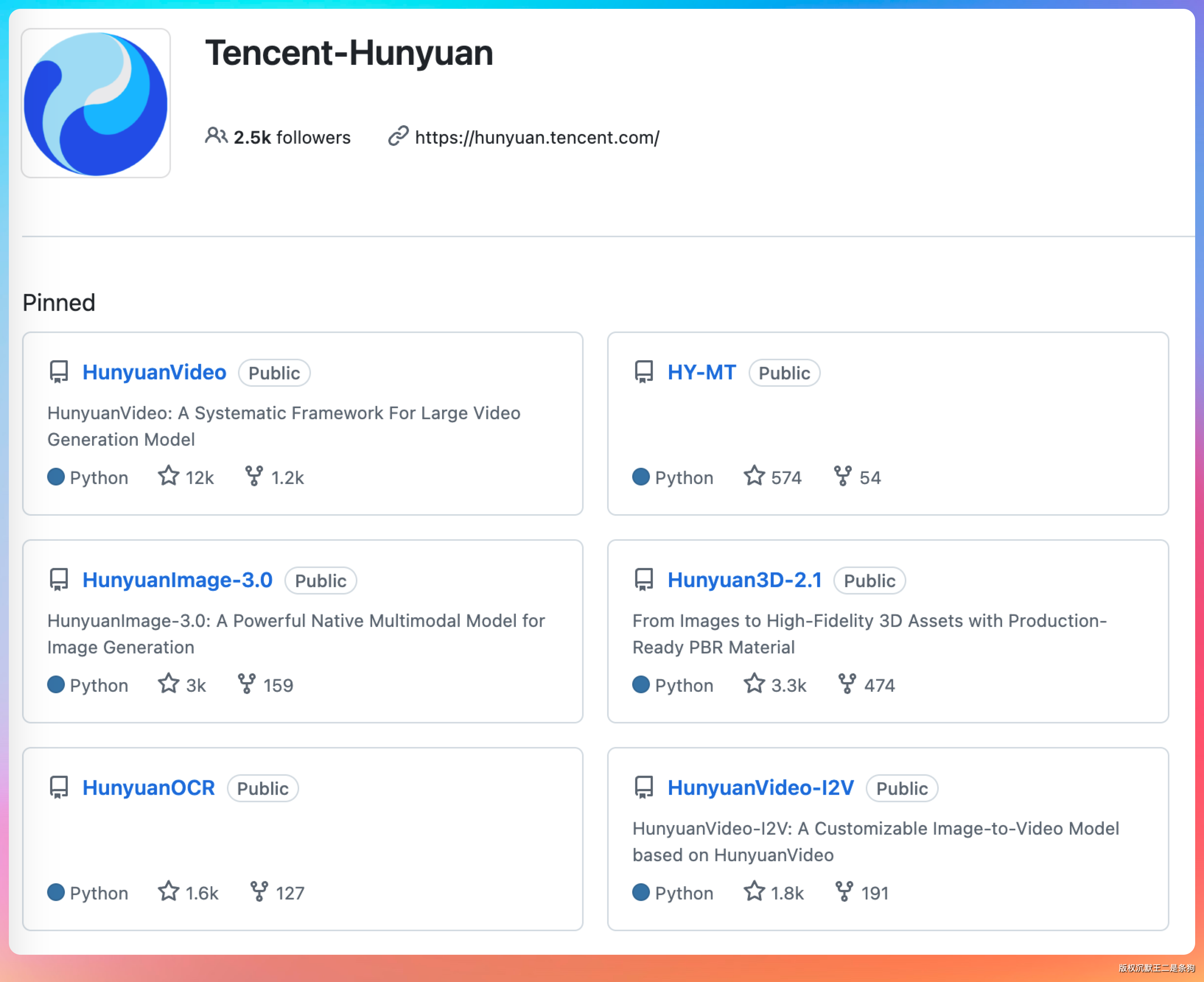Click the HunyuanOCR fork icon showing 127
Screen dimensions: 1204x982
coord(259,891)
